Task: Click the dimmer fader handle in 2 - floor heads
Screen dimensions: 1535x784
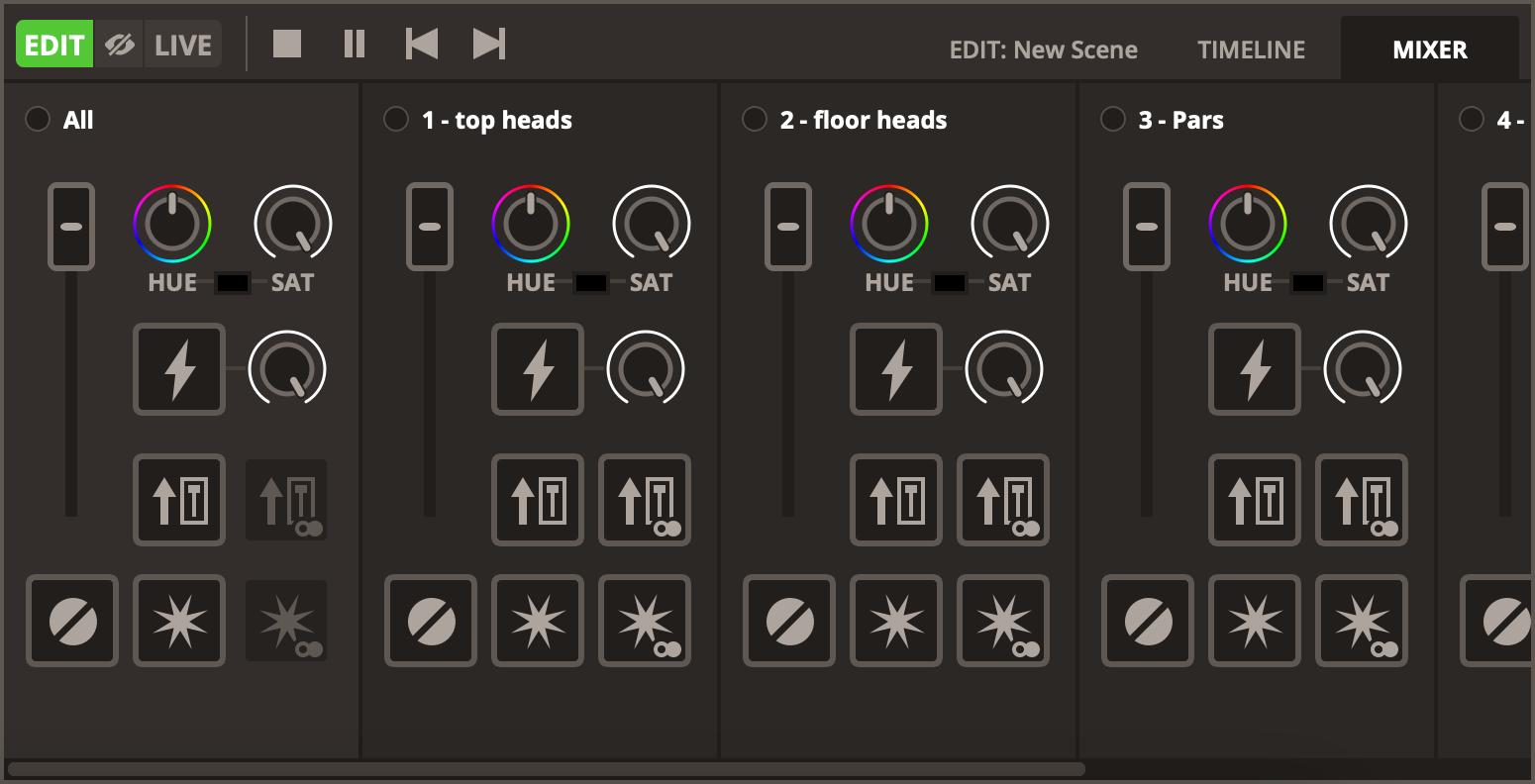Action: [788, 227]
